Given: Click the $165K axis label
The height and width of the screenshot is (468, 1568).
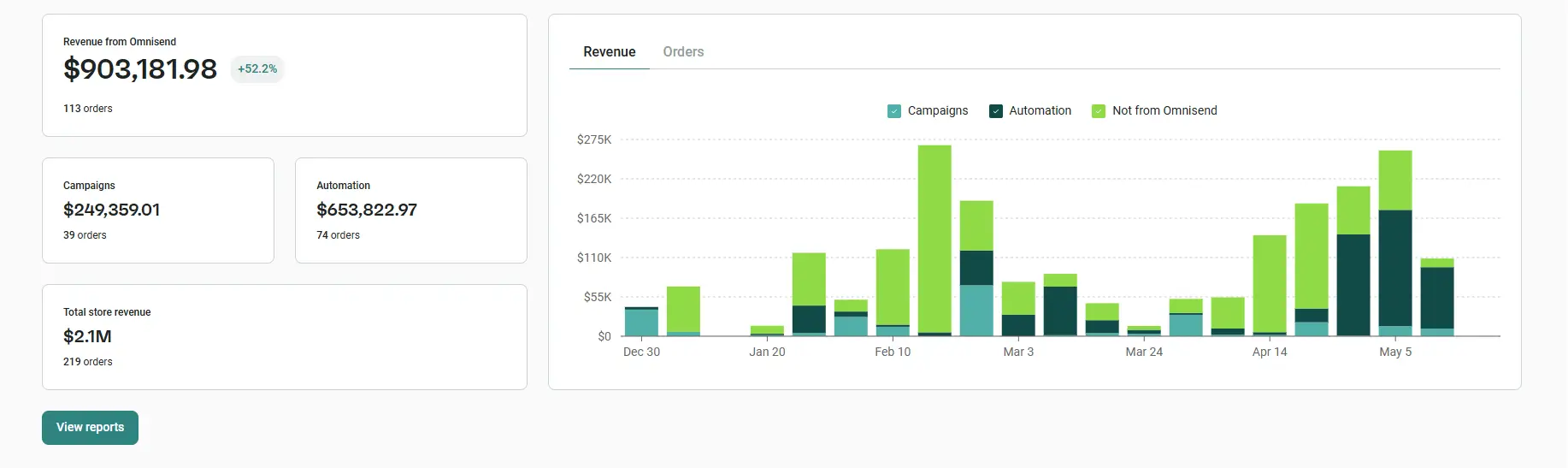Looking at the screenshot, I should click(594, 218).
